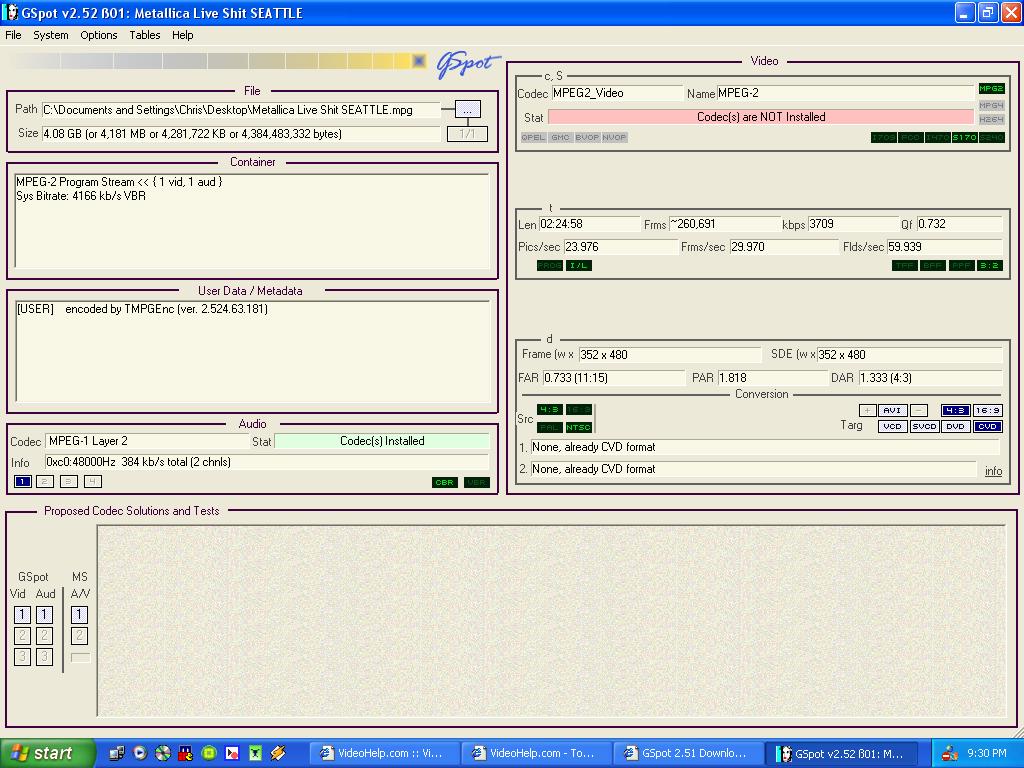Screen dimensions: 1024x768
Task: Open the Tables menu
Action: 145,35
